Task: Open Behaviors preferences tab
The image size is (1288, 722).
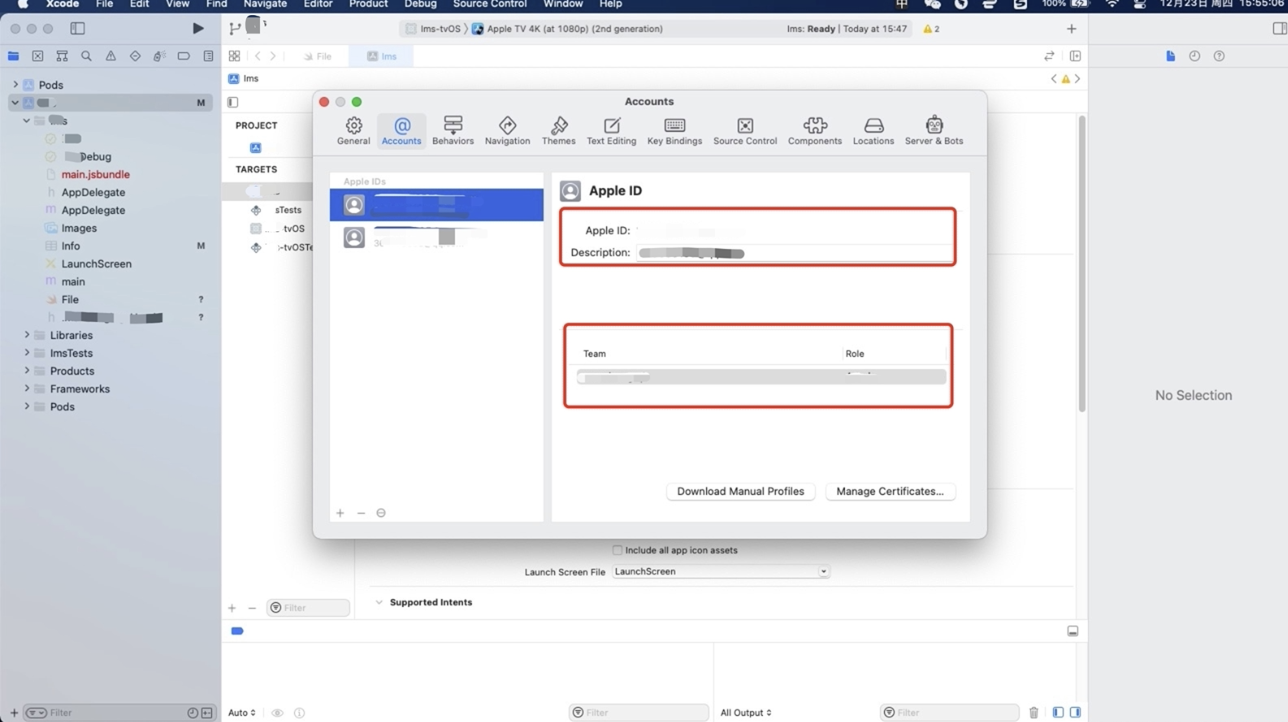Action: point(453,131)
